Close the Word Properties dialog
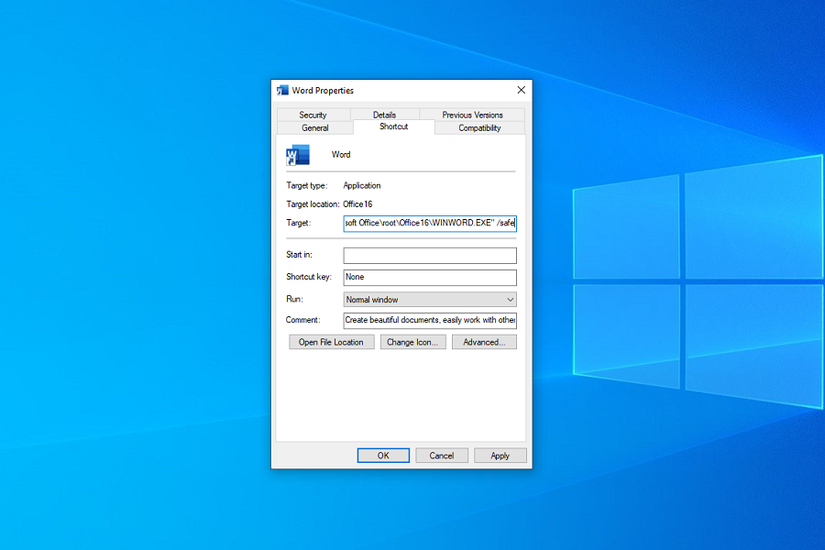Image resolution: width=825 pixels, height=550 pixels. 520,90
